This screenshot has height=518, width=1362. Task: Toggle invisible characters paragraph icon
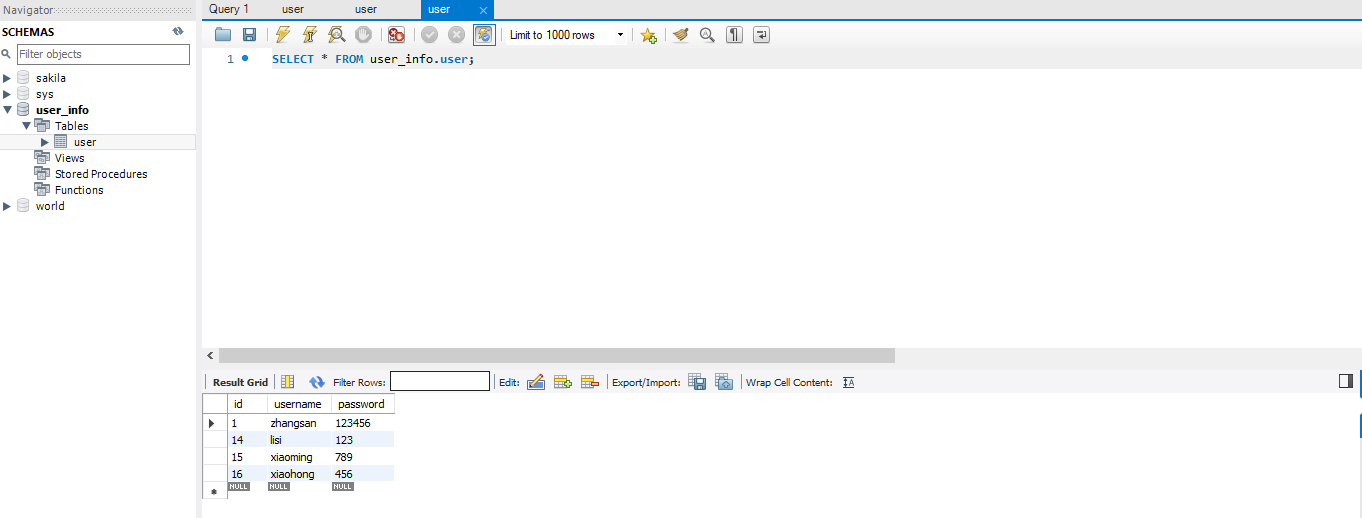click(734, 35)
